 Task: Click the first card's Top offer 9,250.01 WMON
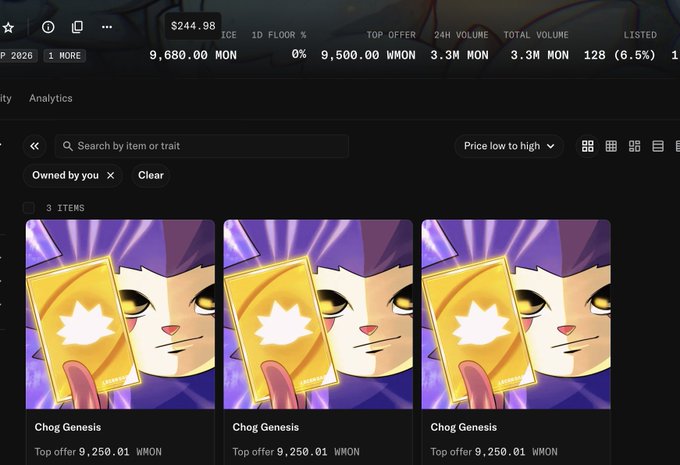pos(98,452)
